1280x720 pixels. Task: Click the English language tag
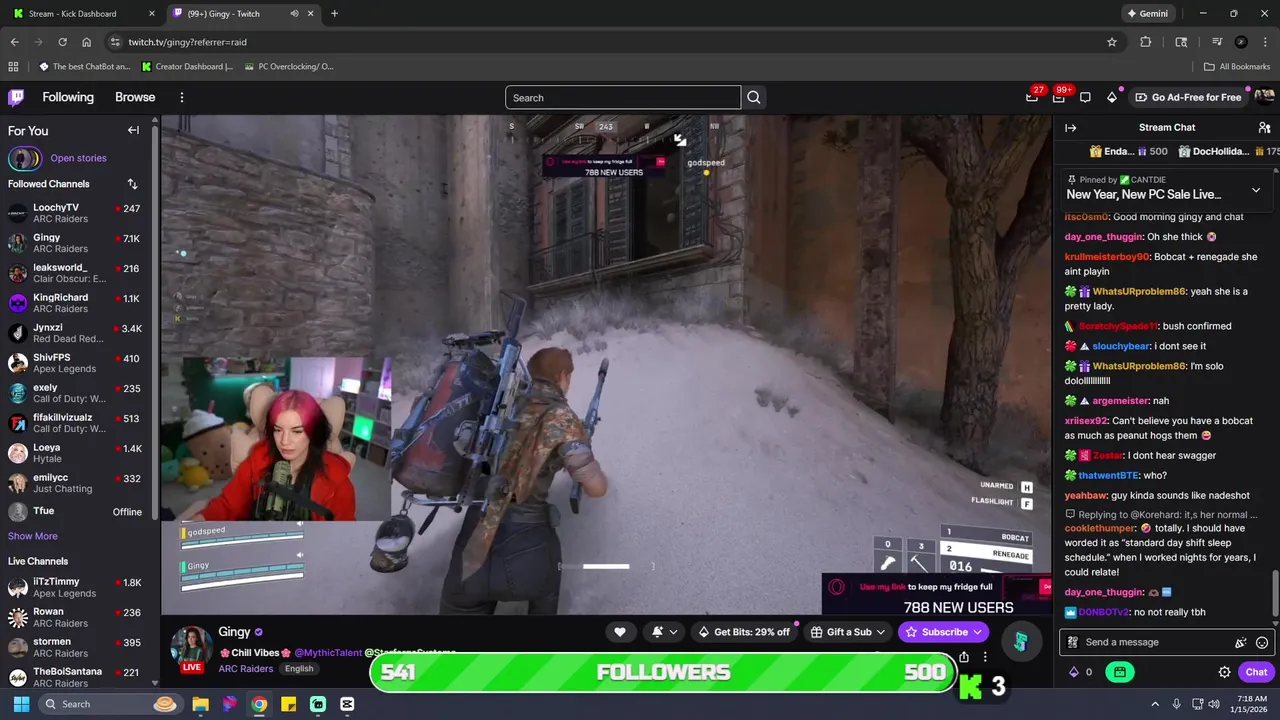[299, 669]
